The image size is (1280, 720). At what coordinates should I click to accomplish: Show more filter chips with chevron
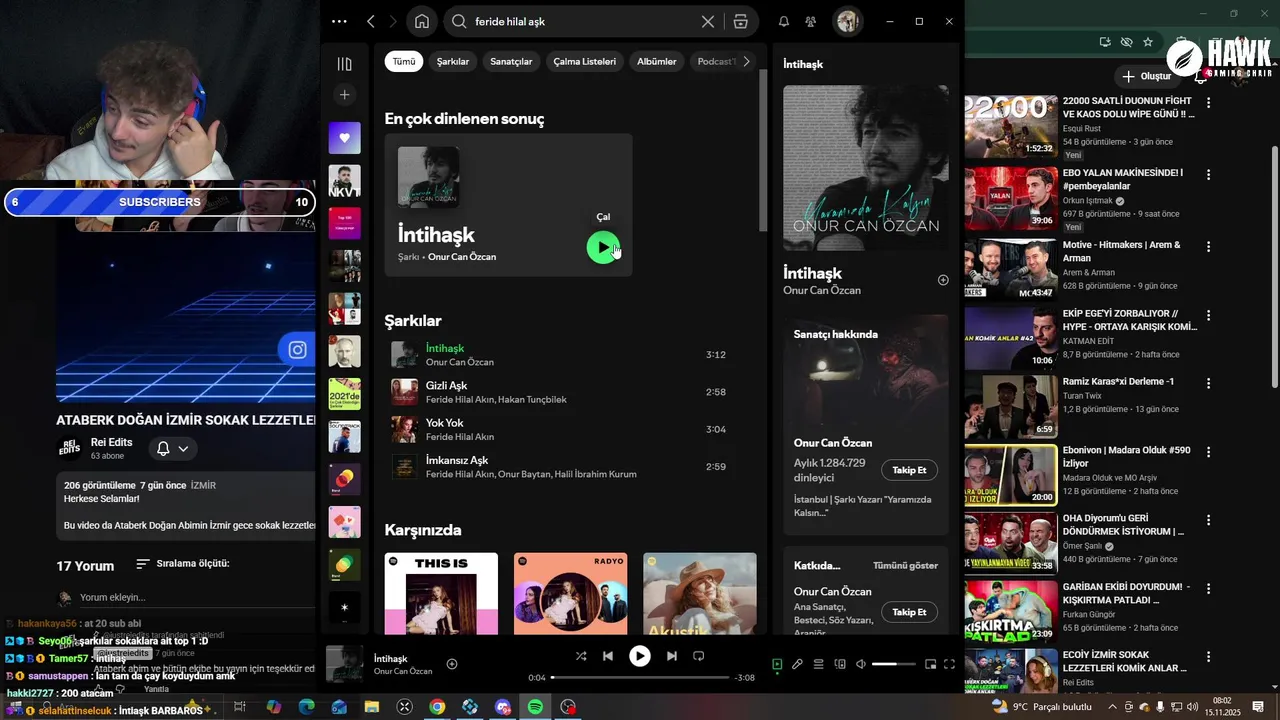point(746,61)
